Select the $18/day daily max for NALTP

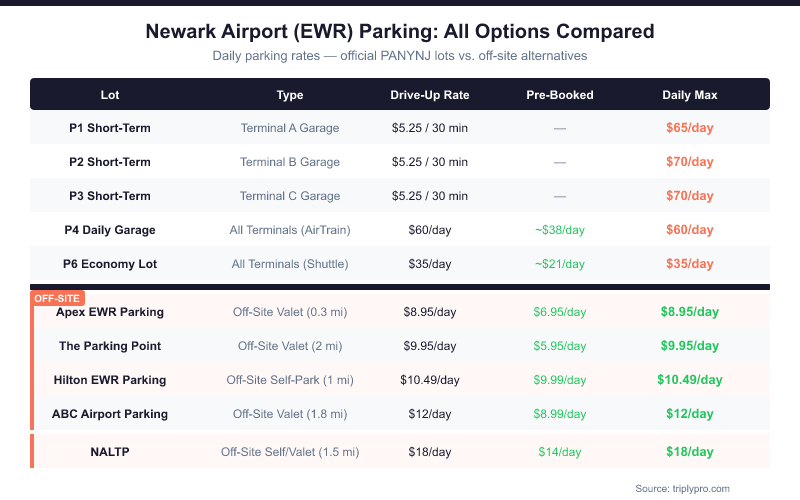[x=689, y=452]
